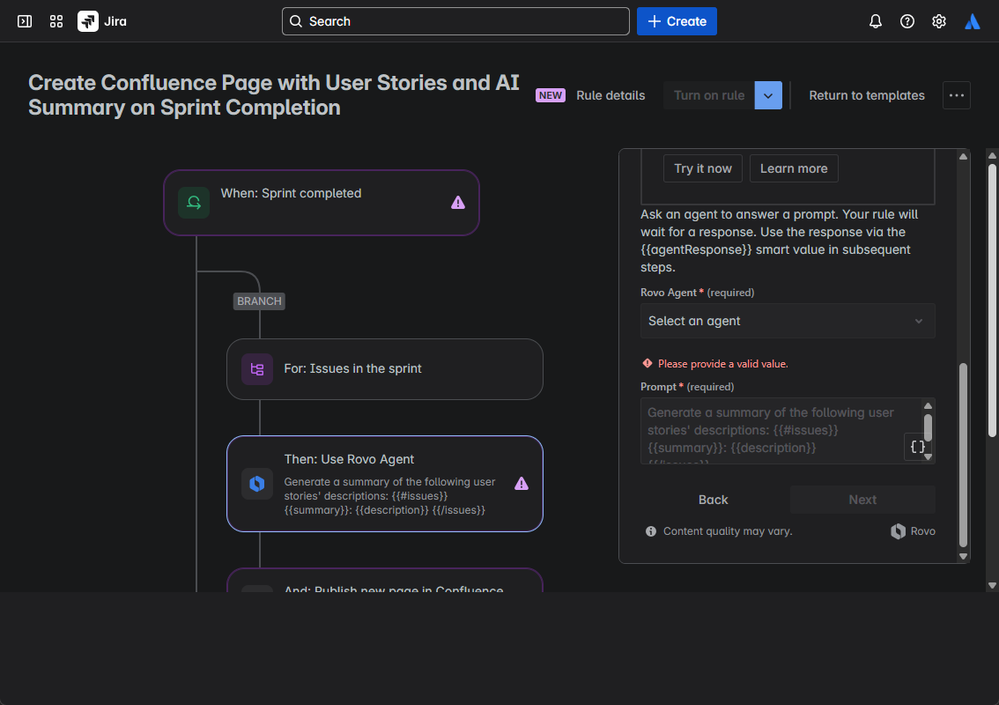
Task: Click the Jira logo icon
Action: pos(88,21)
